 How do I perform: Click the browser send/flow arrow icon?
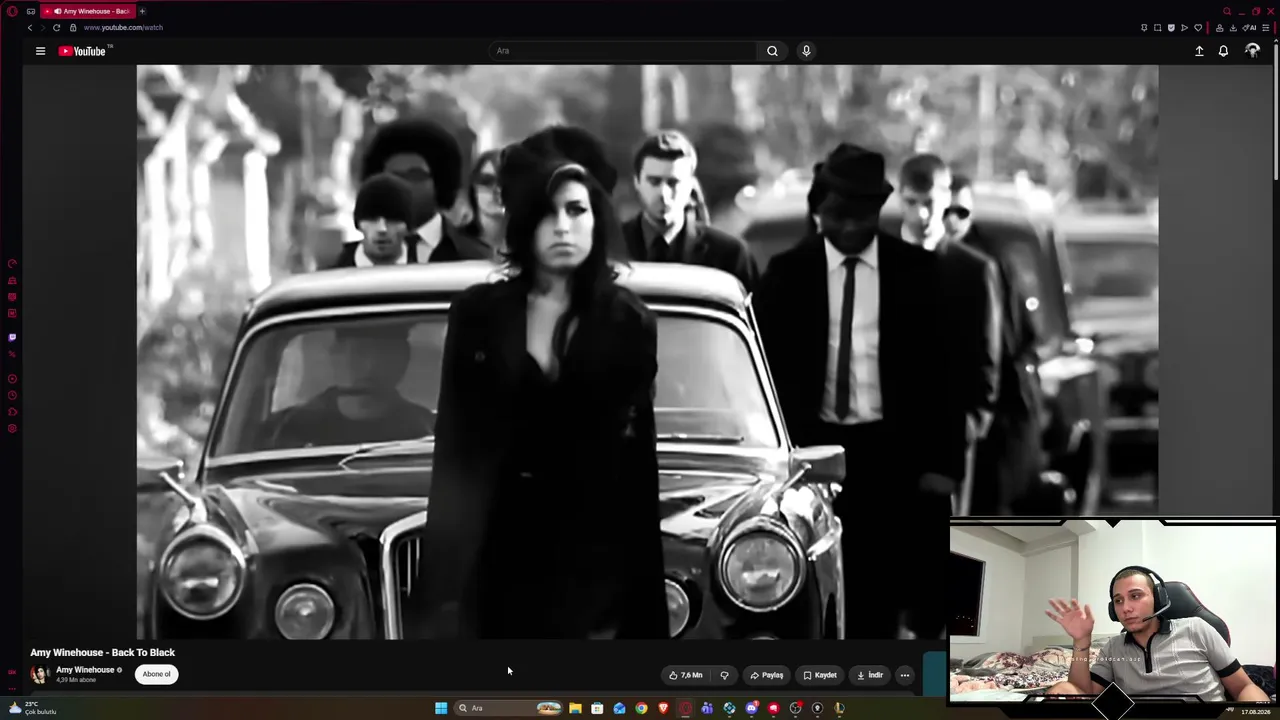click(1185, 28)
